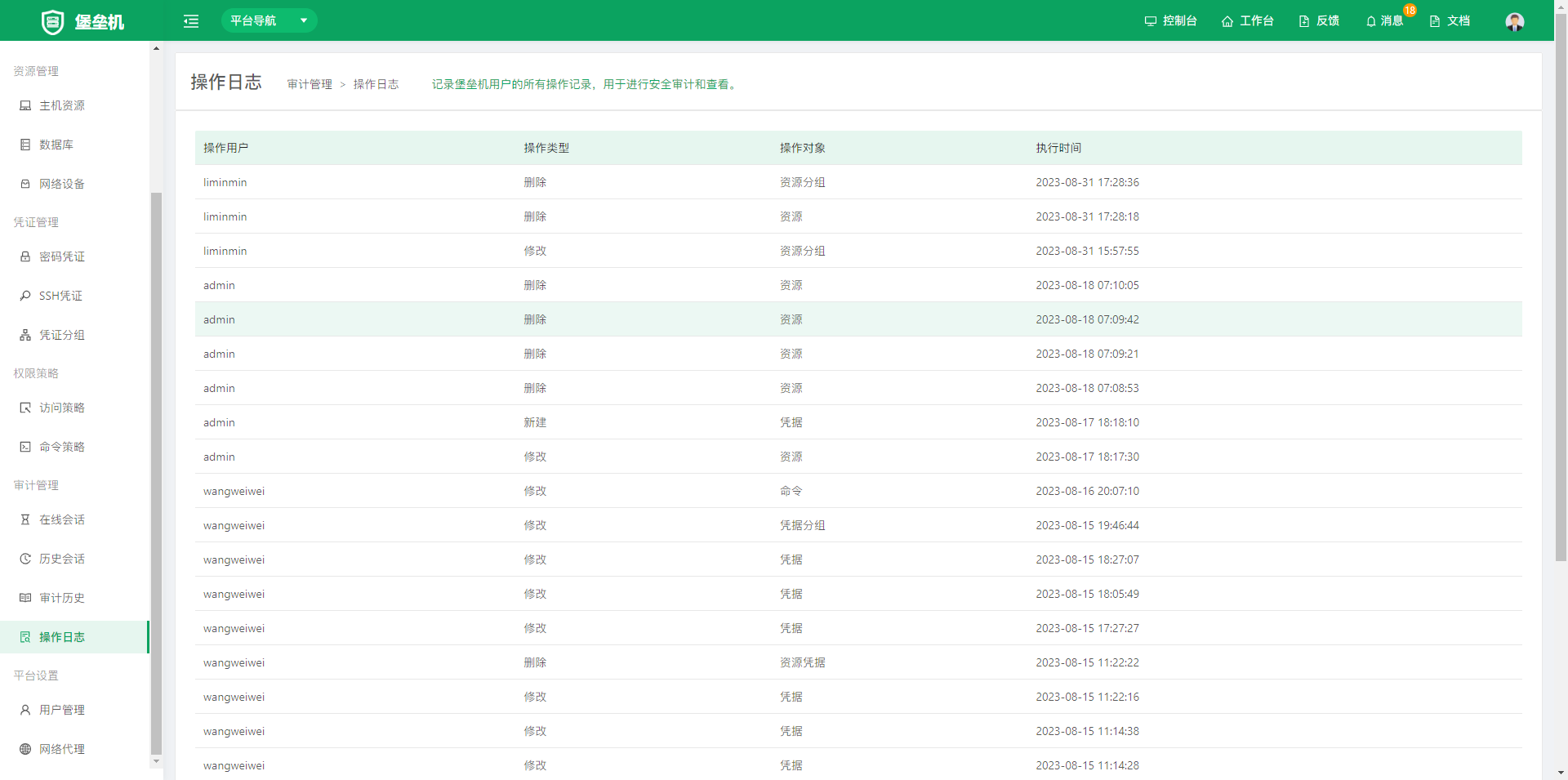Image resolution: width=1568 pixels, height=780 pixels.
Task: Click the 操作日志 icon in the sidebar
Action: click(x=25, y=637)
